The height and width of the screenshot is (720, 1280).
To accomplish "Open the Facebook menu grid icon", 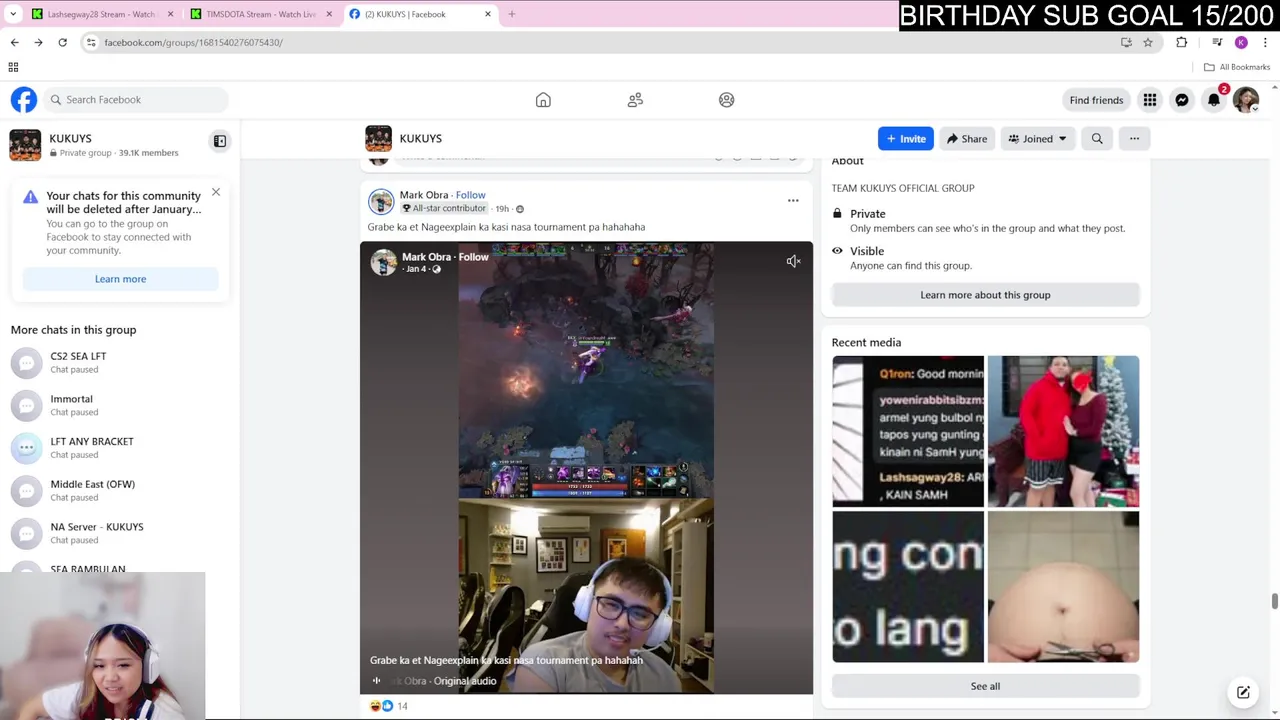I will 1150,100.
